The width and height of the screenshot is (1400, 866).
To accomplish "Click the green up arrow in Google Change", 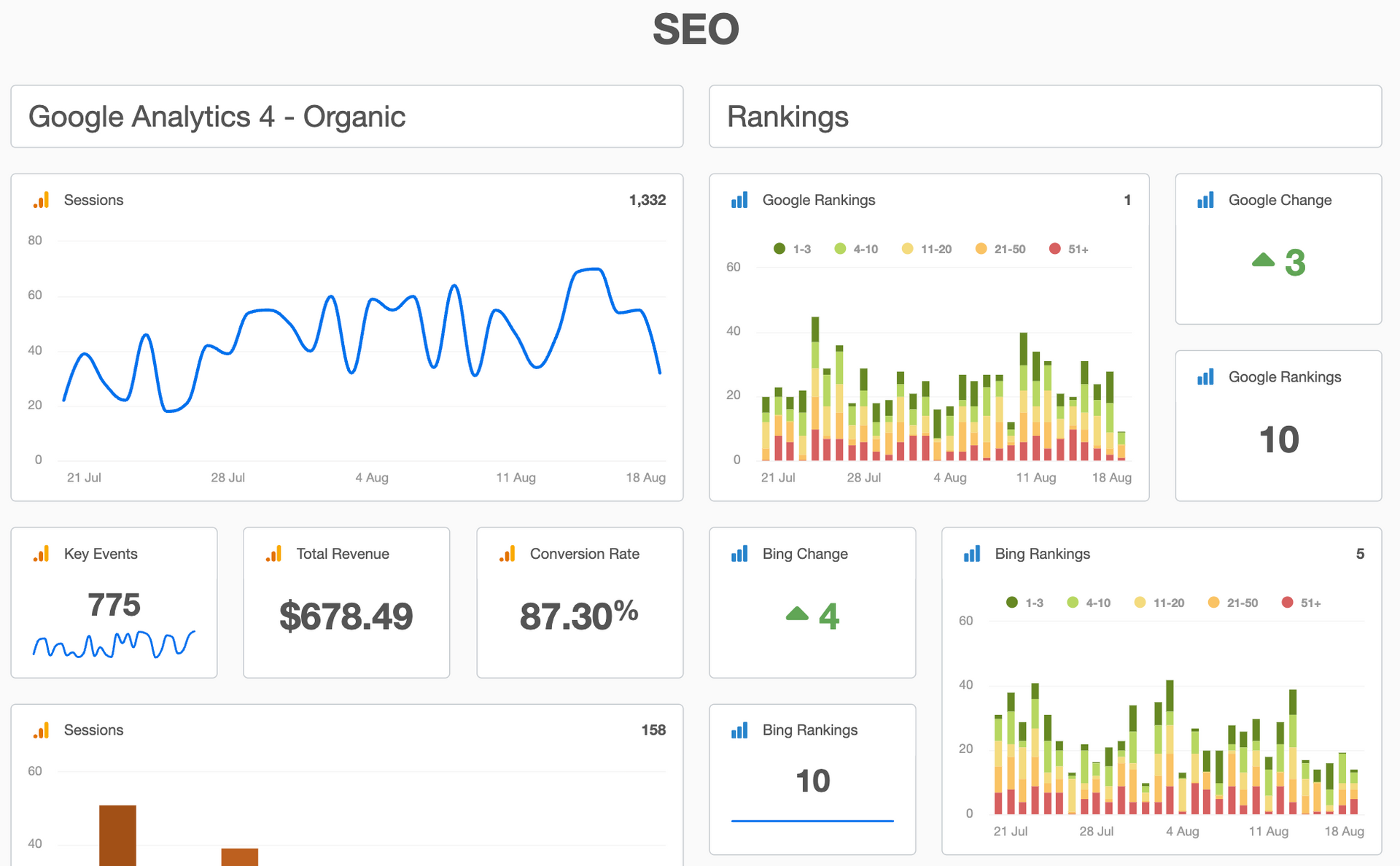I will [1263, 260].
